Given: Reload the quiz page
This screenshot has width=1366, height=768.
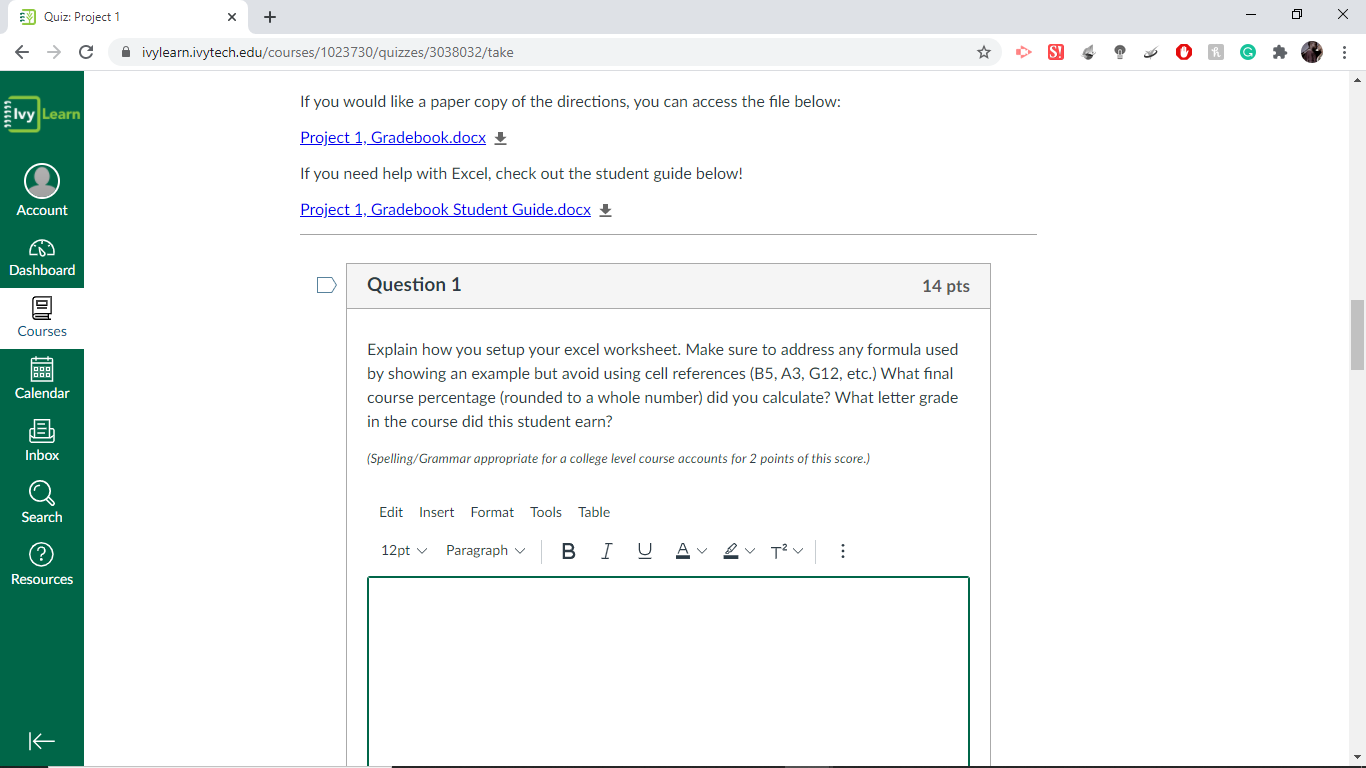Looking at the screenshot, I should coord(86,52).
